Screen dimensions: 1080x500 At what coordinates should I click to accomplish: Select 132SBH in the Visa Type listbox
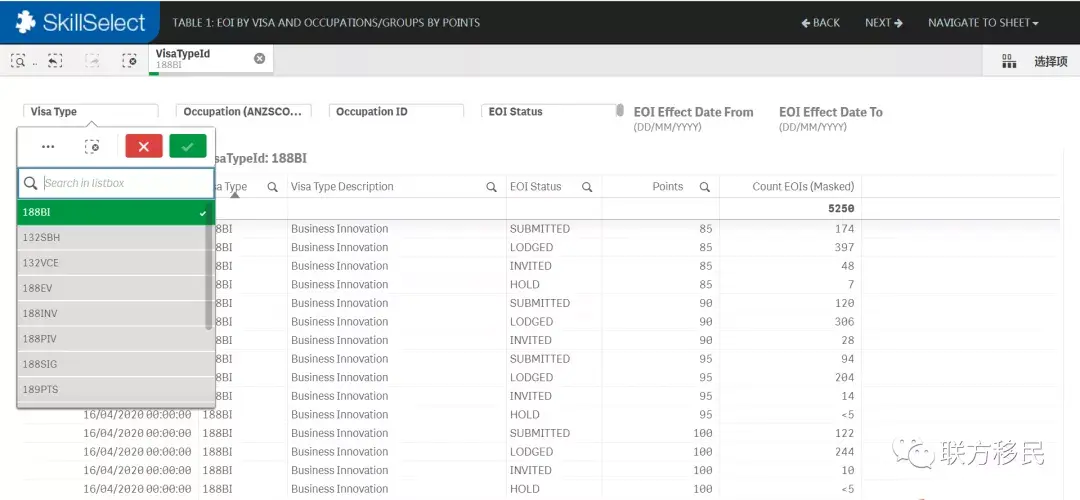(x=112, y=238)
